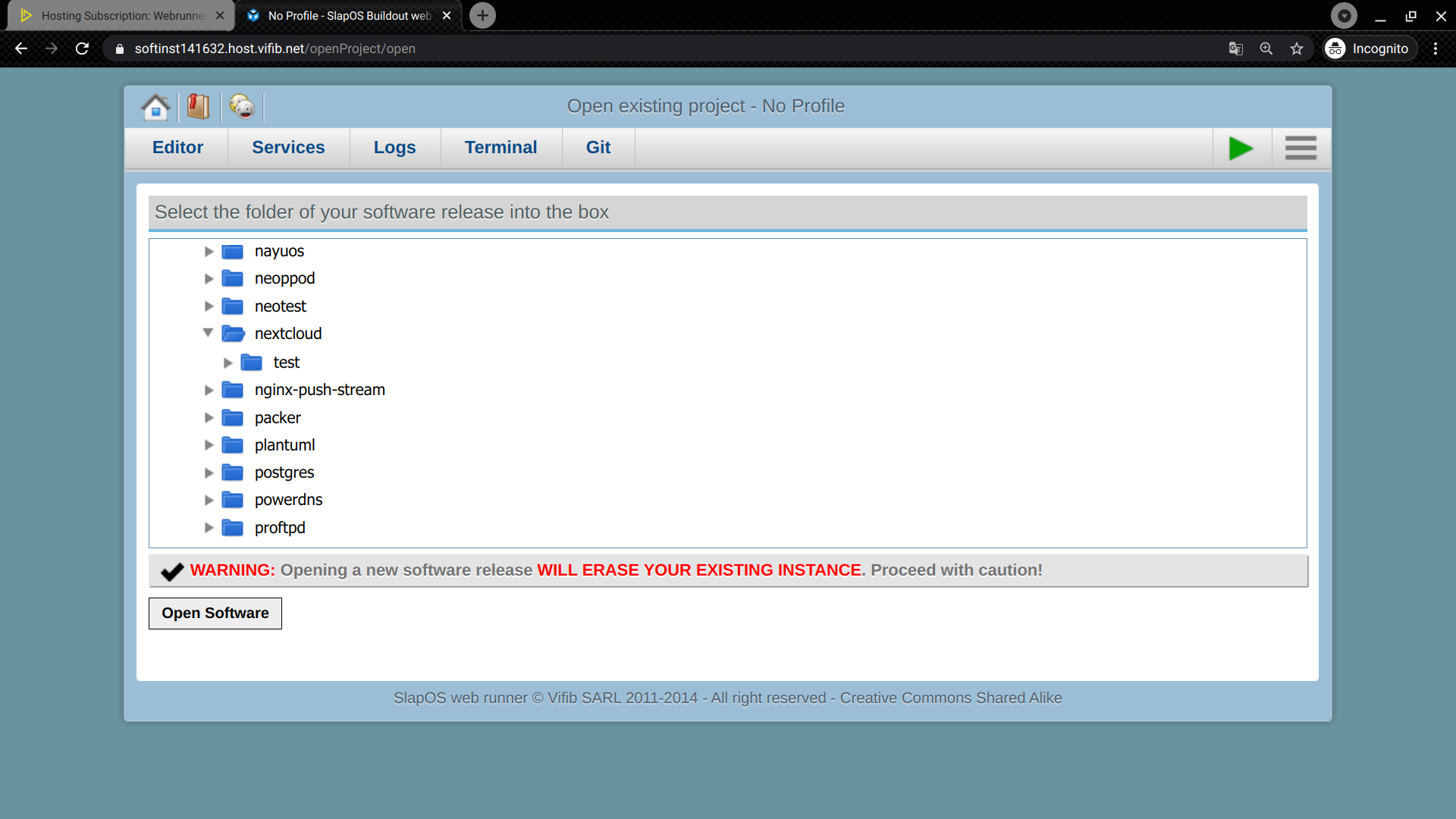Close the No Profile SlapOS tab

point(447,15)
